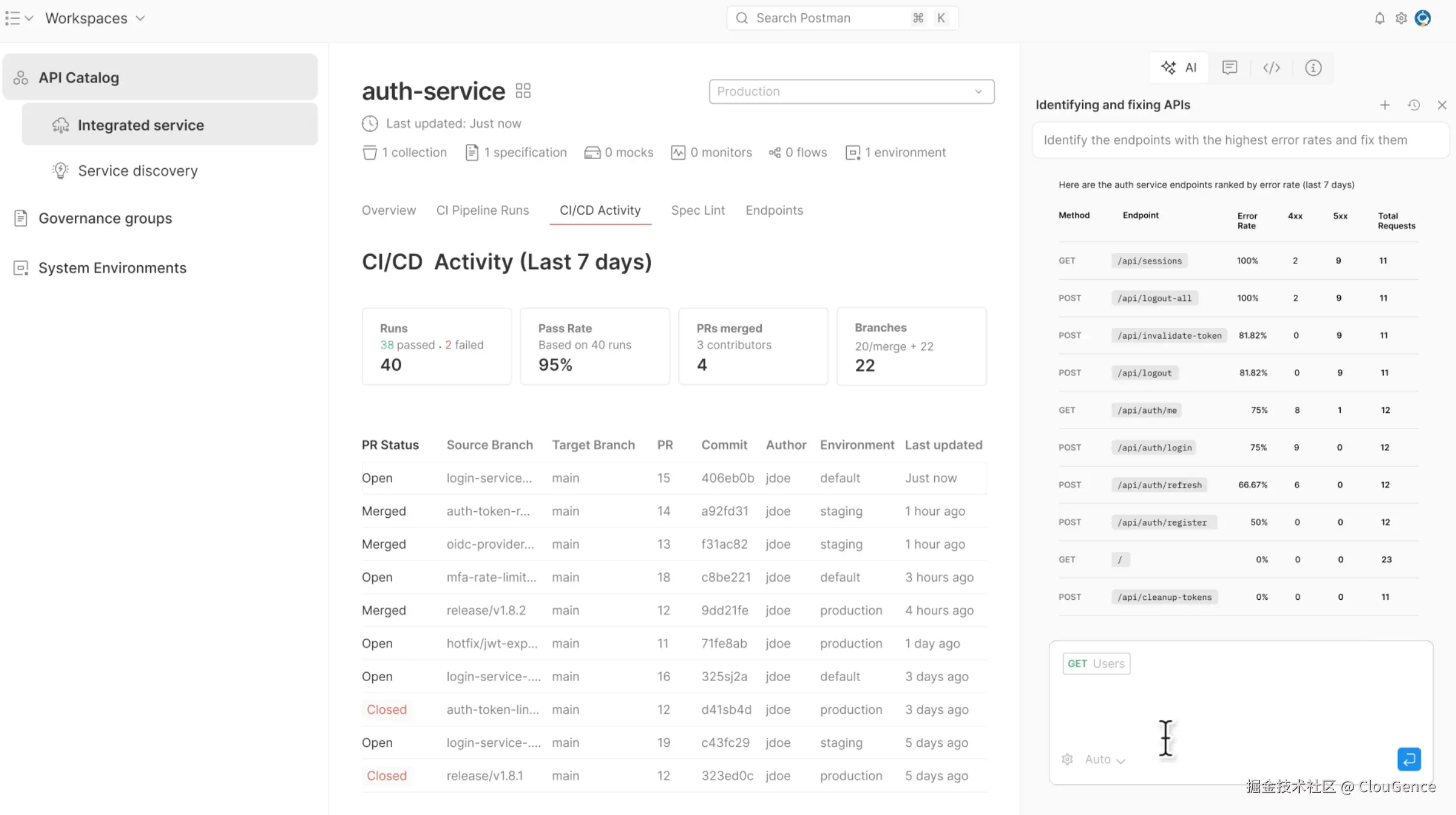
Task: Open the Auto model dropdown
Action: [1105, 760]
